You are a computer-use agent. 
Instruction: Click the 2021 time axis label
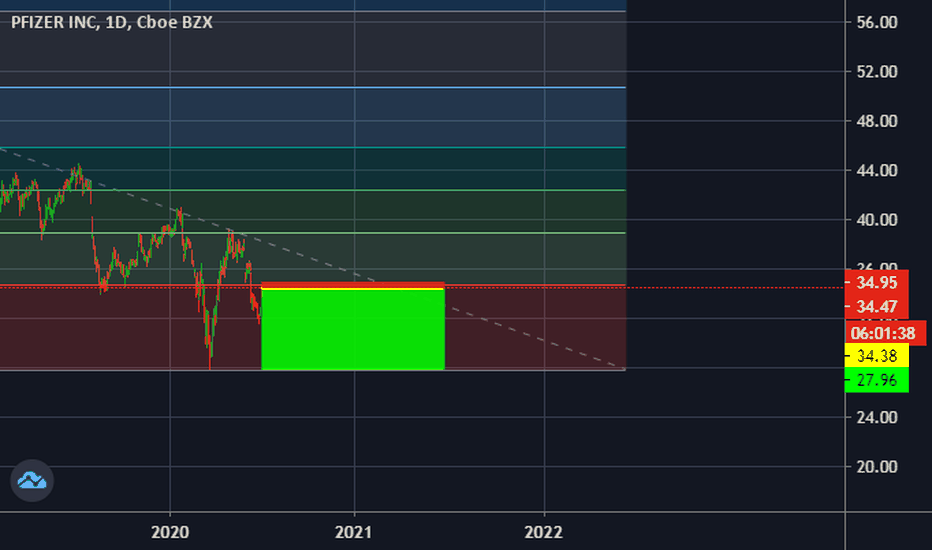353,532
